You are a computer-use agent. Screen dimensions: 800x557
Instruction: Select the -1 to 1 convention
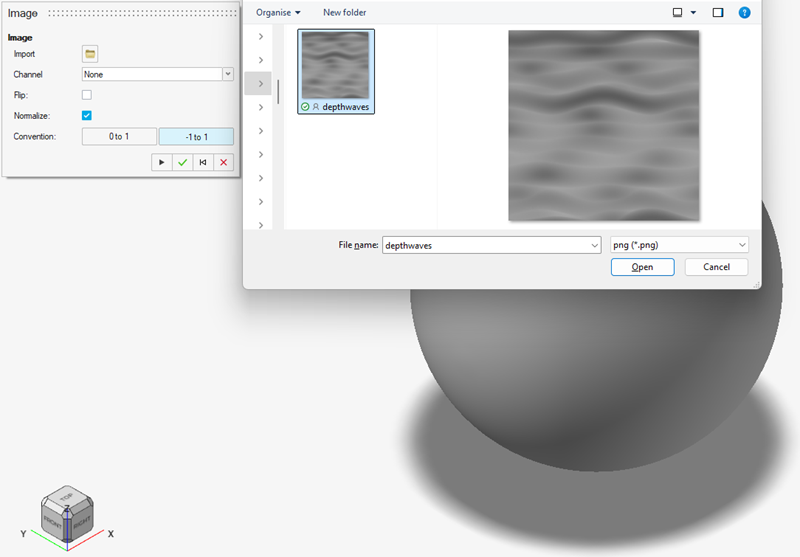coord(196,137)
